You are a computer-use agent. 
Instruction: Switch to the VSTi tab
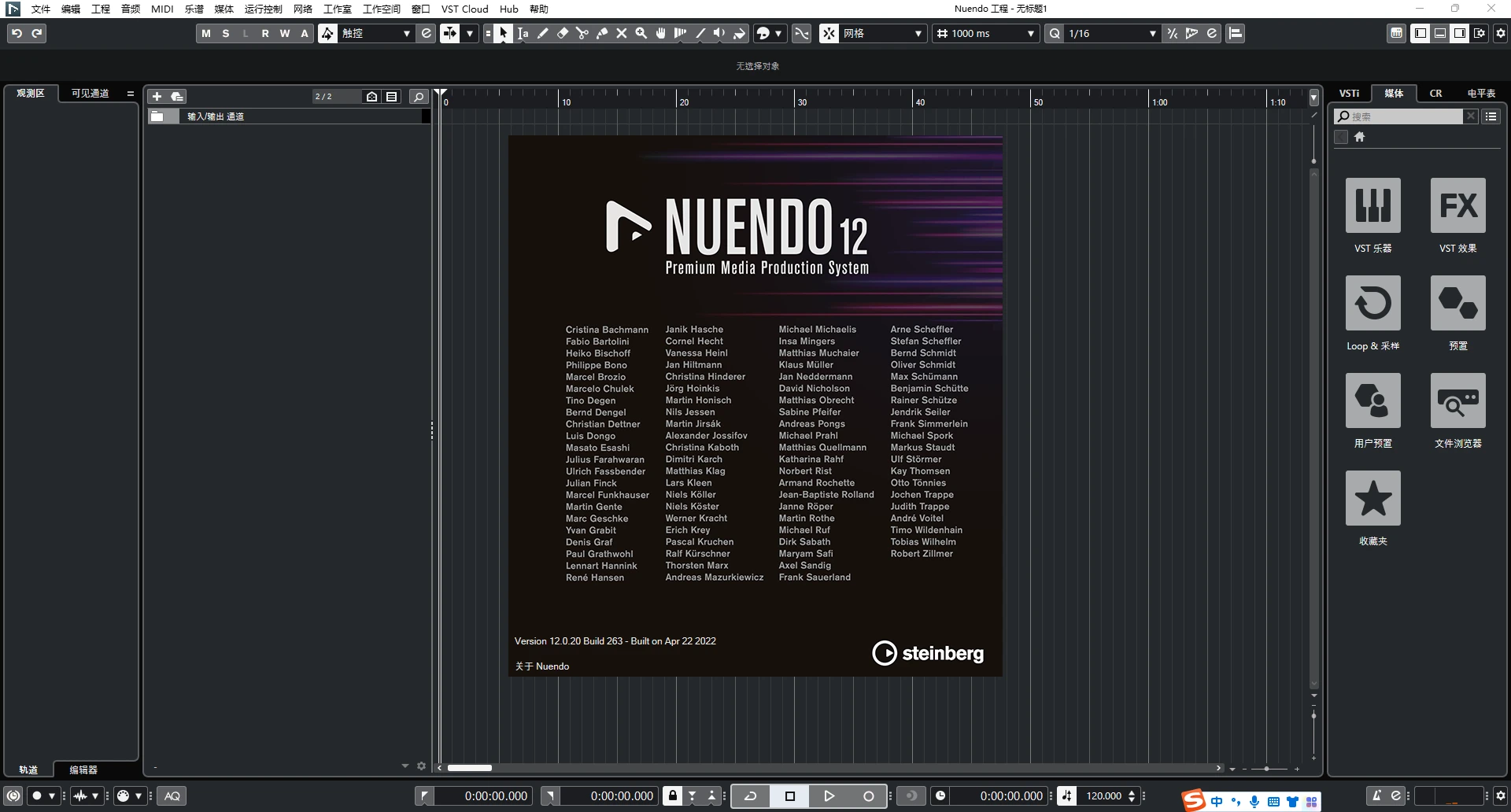coord(1349,93)
